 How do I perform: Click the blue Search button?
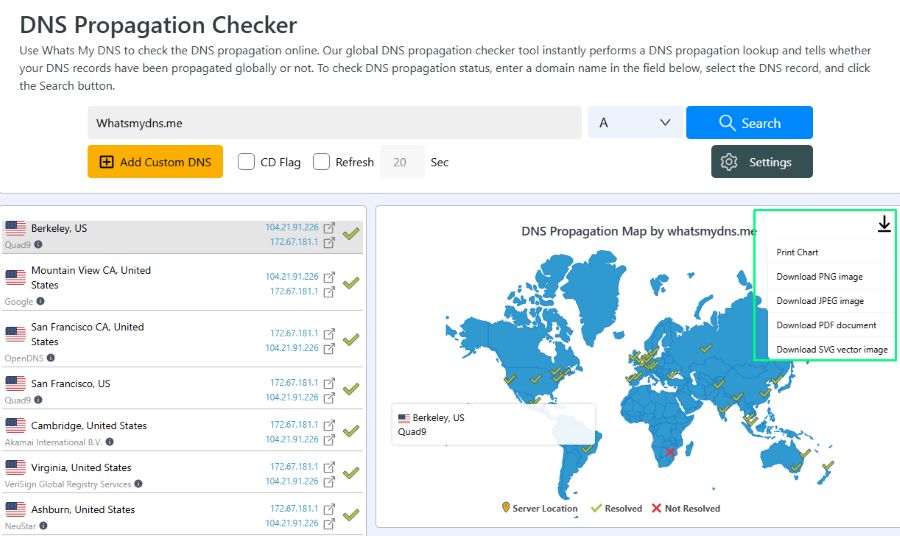coord(749,122)
